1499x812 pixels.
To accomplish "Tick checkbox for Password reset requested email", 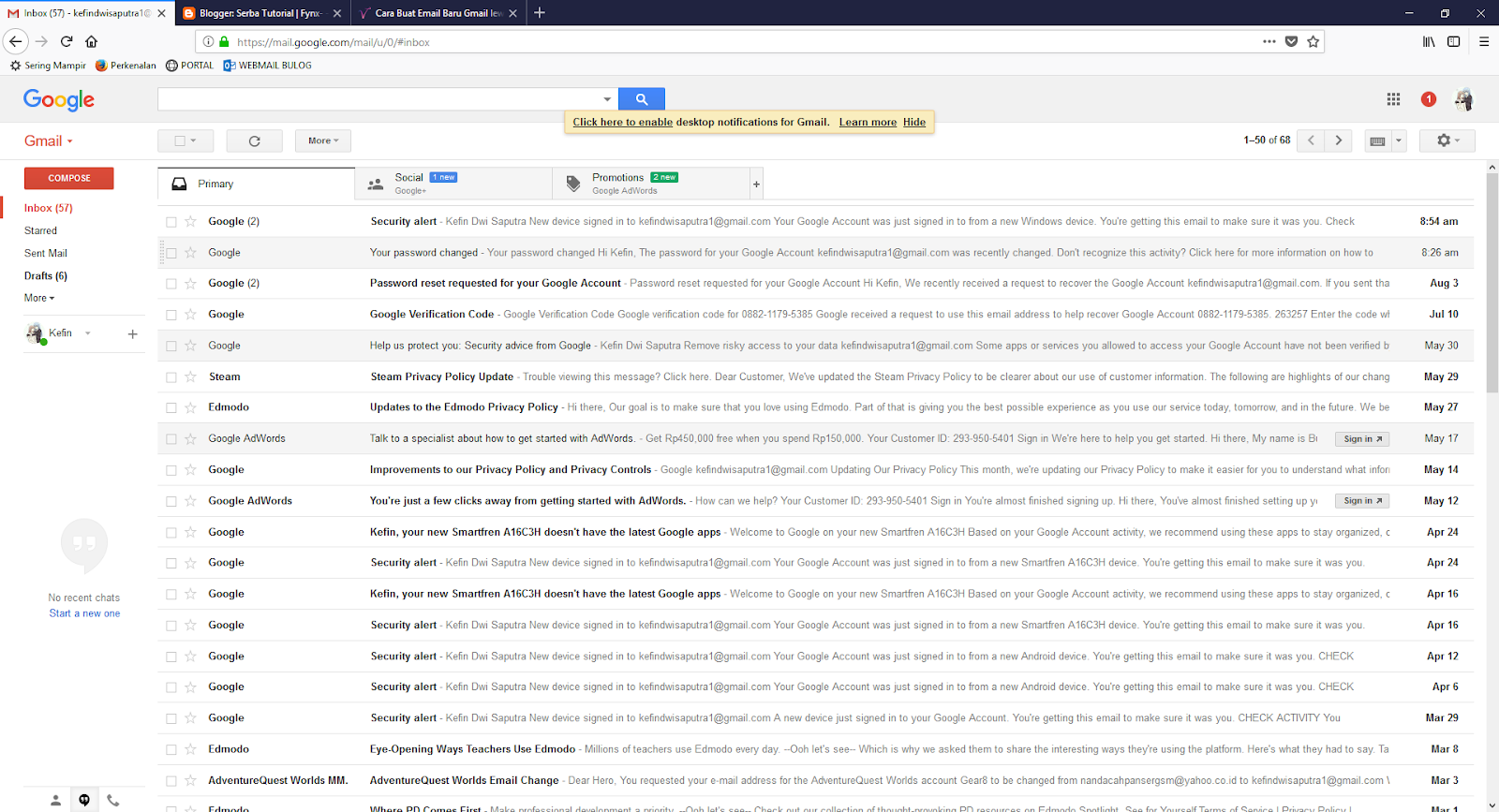I will point(171,284).
